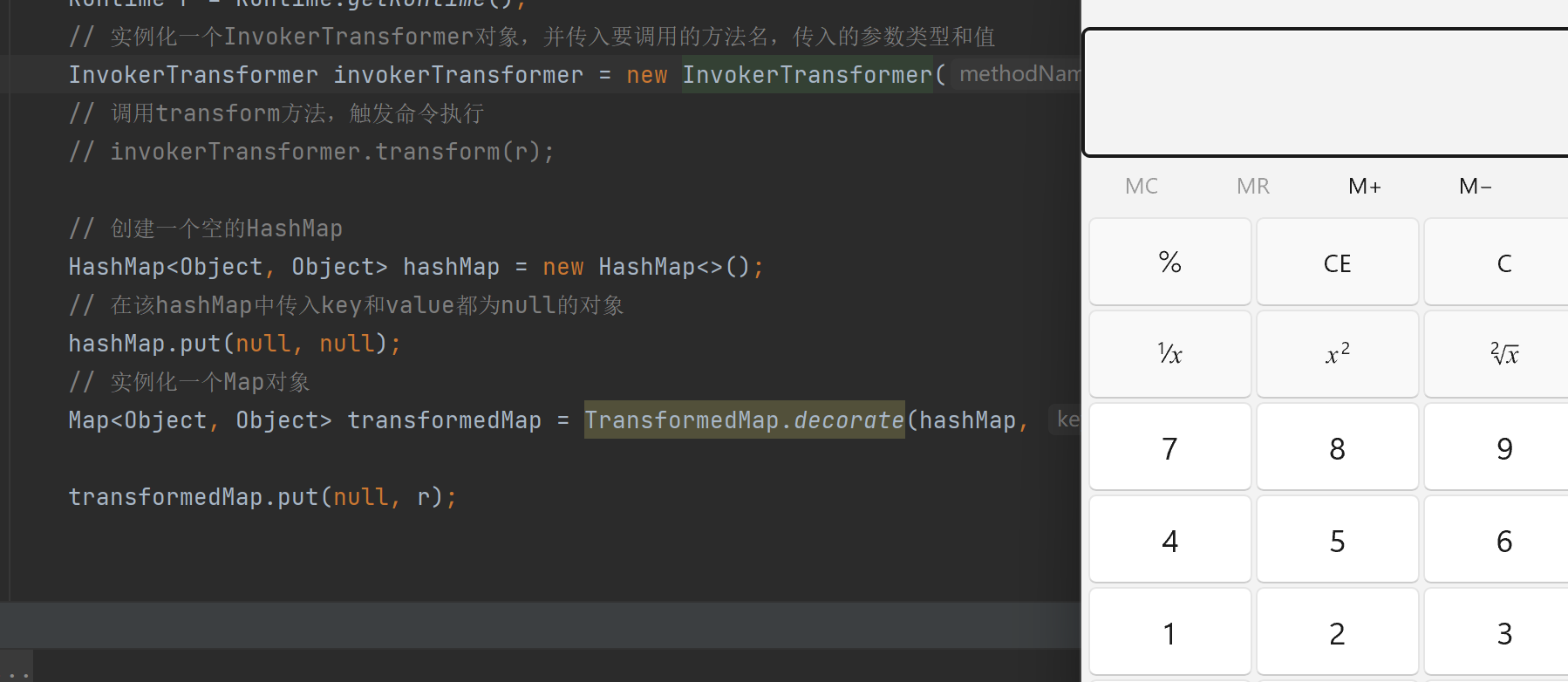Click TransformedMap.decorate in the code
Image resolution: width=1568 pixels, height=682 pixels.
744,420
